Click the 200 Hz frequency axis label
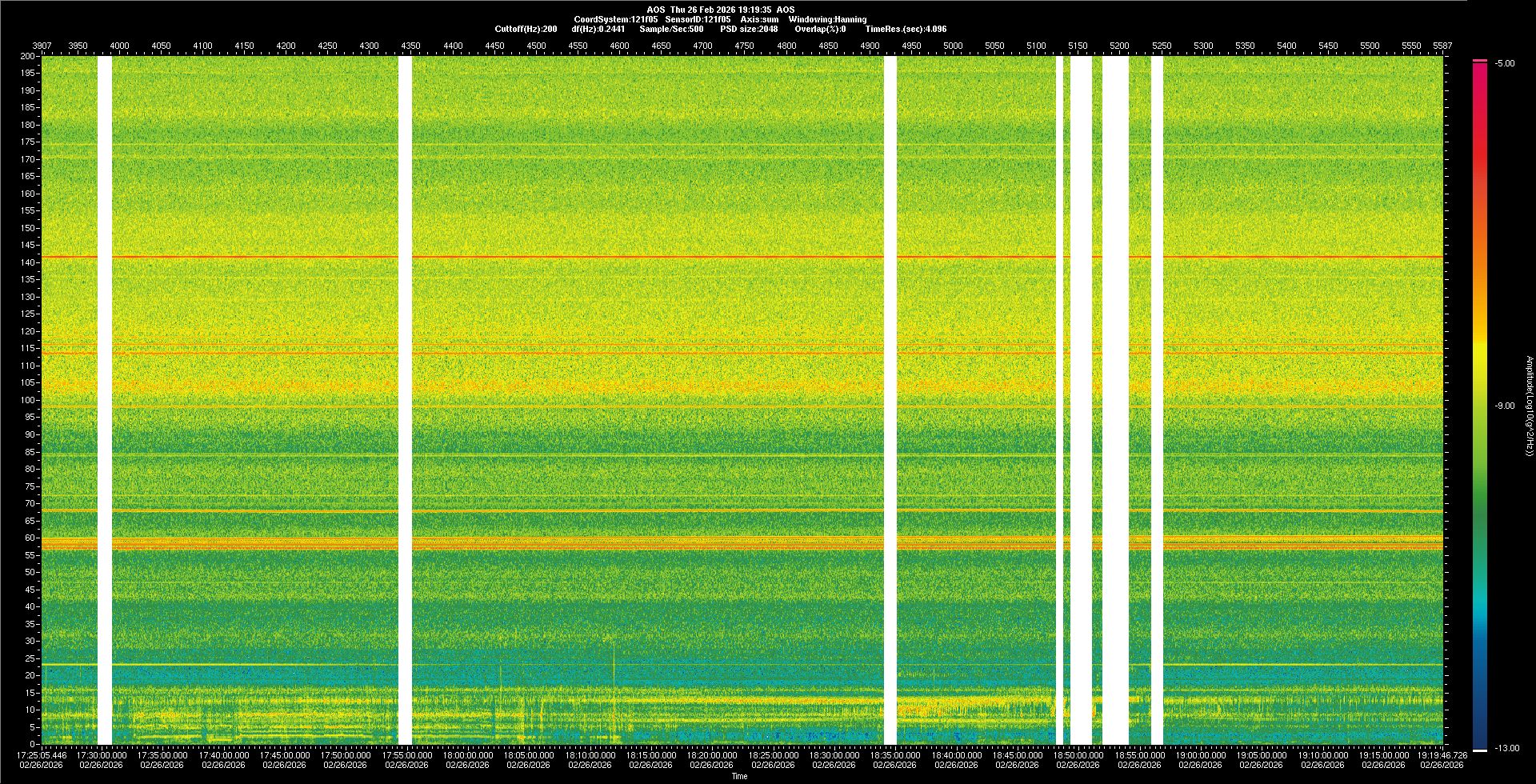1536x784 pixels. pyautogui.click(x=27, y=56)
